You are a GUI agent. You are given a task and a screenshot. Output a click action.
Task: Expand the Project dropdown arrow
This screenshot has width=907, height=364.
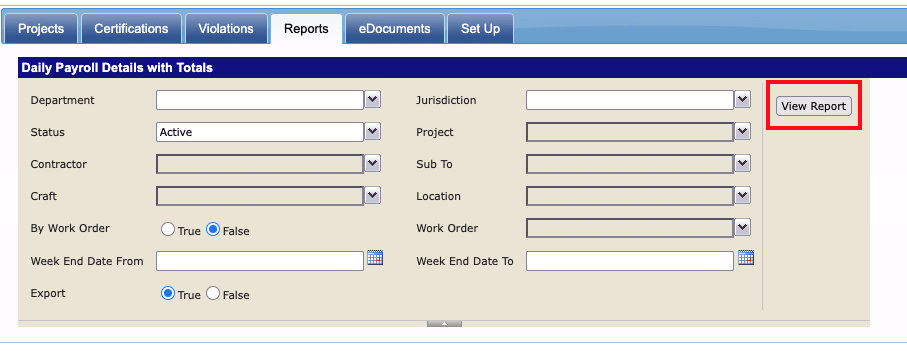click(x=743, y=132)
